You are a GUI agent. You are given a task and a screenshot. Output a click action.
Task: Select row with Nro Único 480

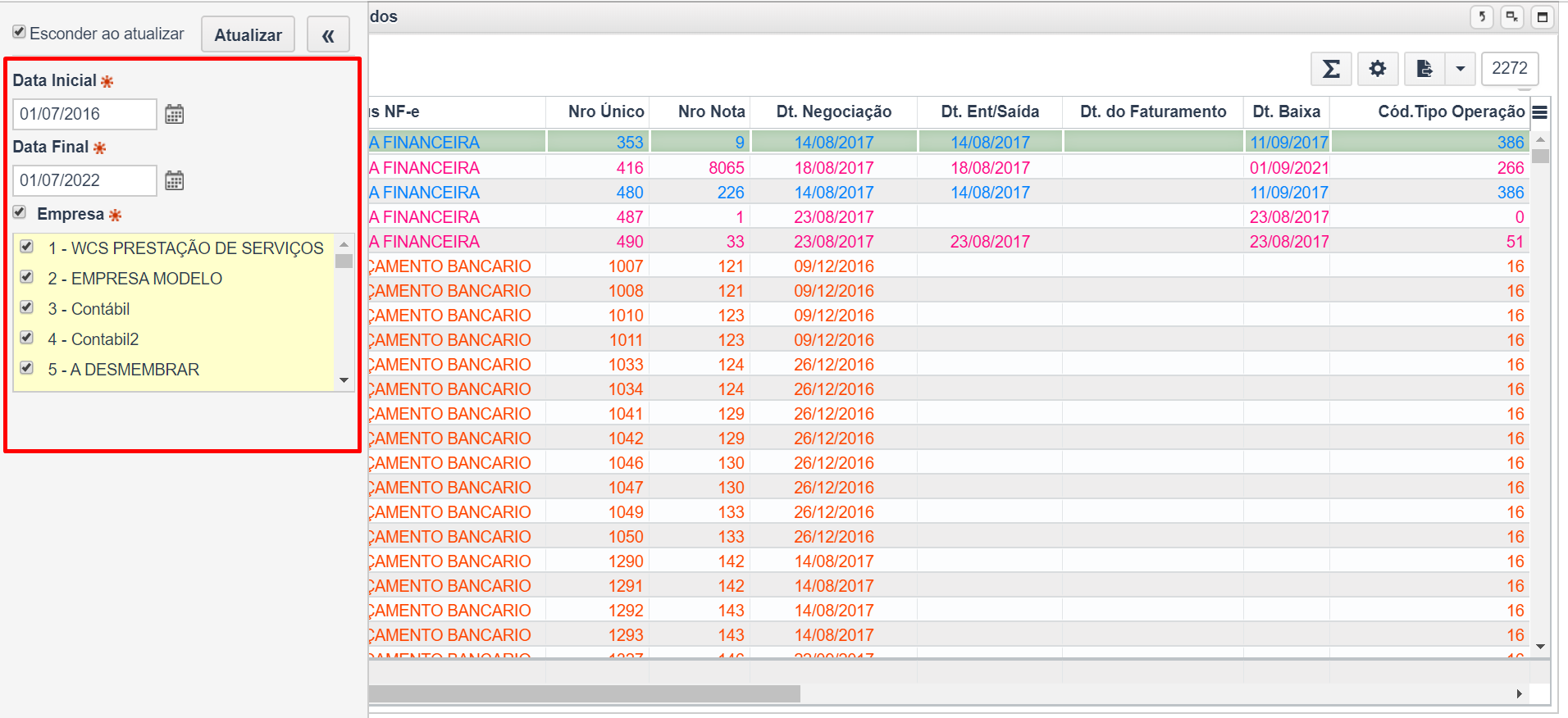click(949, 193)
